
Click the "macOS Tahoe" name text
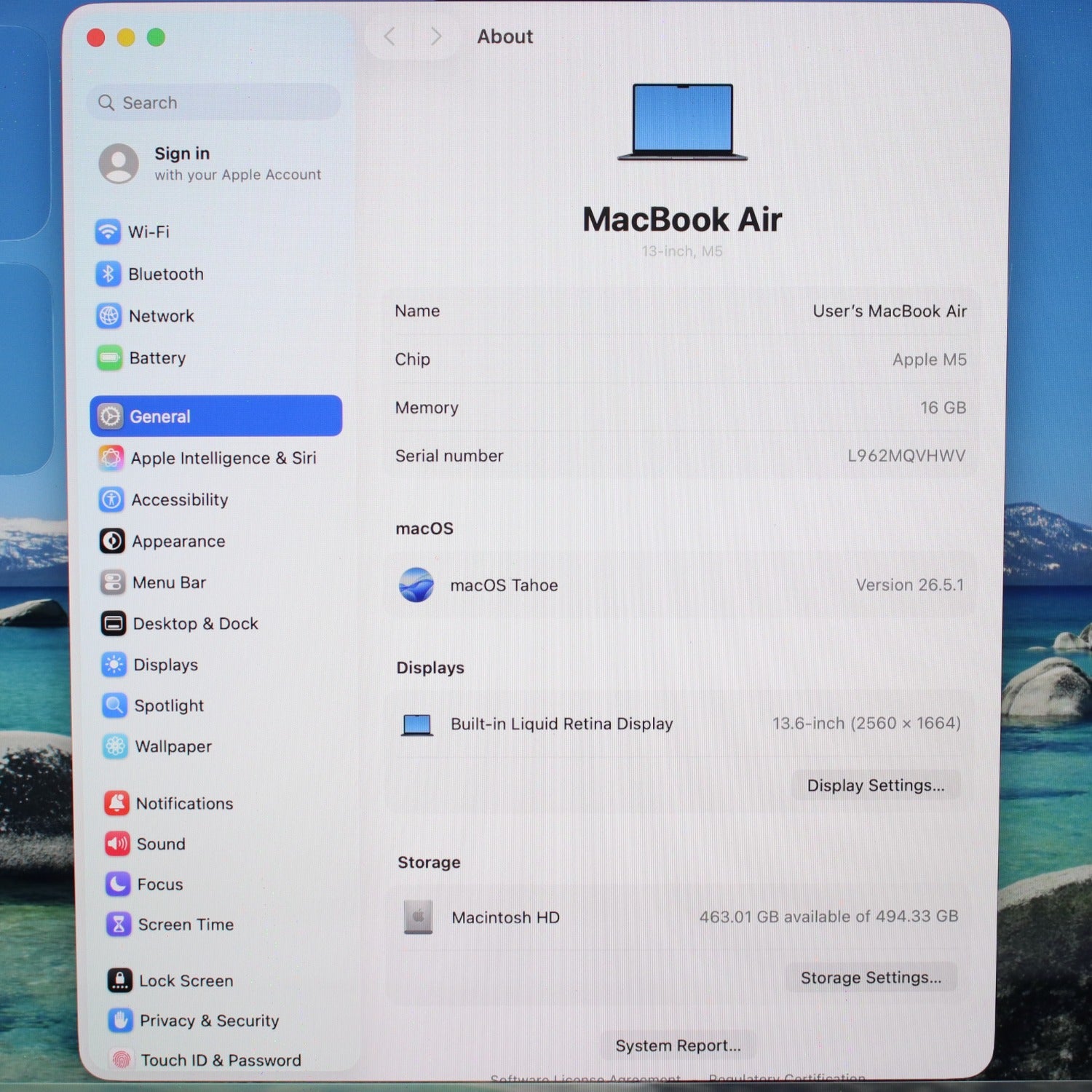(x=504, y=585)
